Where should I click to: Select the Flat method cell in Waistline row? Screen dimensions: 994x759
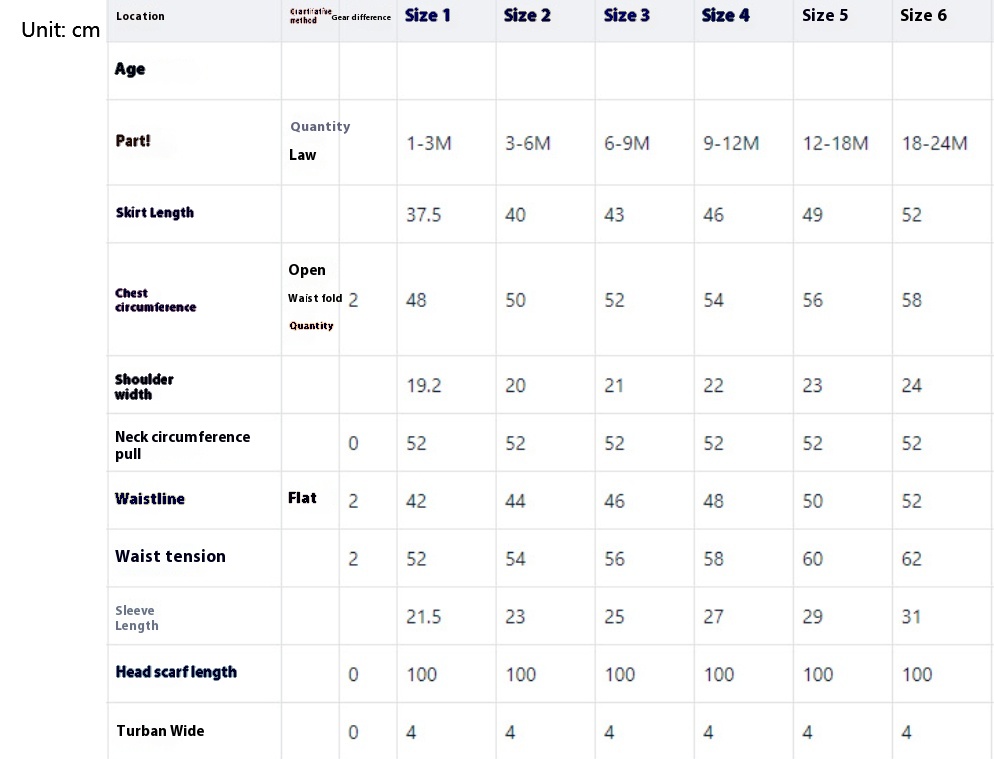tap(302, 498)
